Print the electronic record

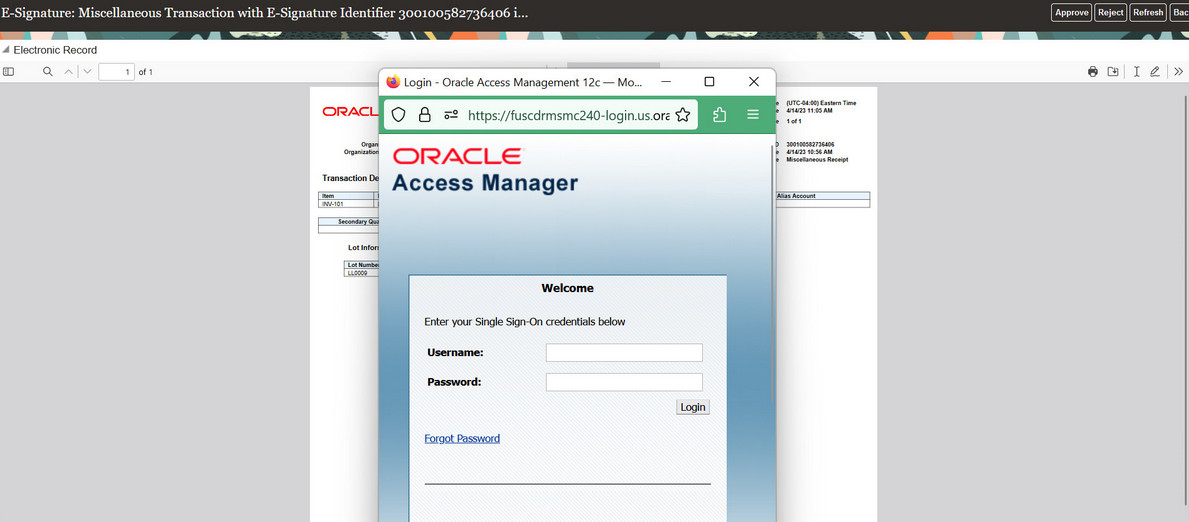(x=1093, y=71)
